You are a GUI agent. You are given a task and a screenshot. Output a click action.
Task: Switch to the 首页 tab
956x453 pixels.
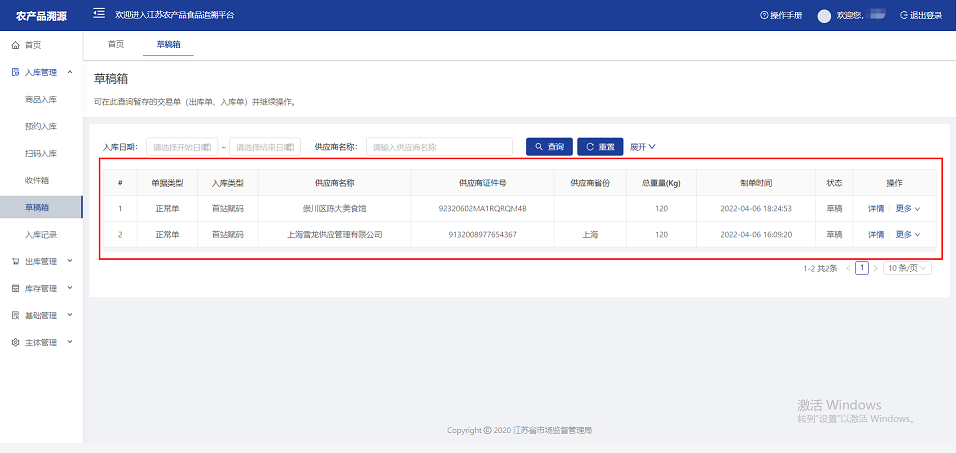pos(116,44)
